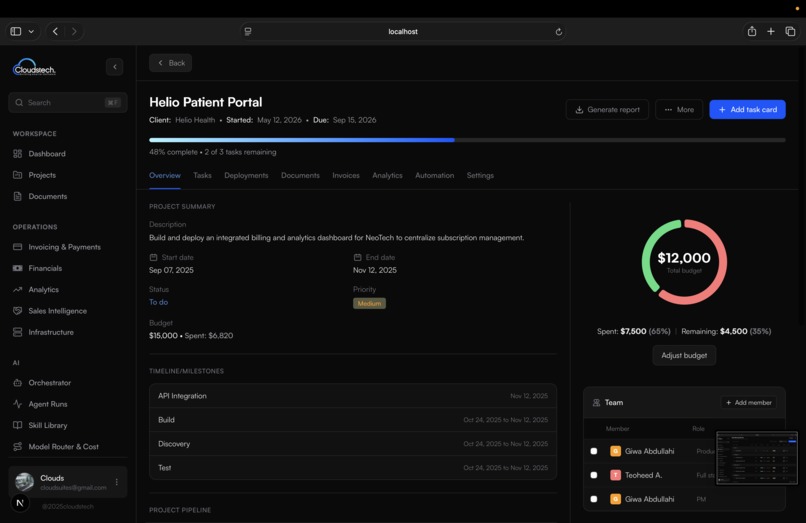Click the Medium priority badge
806x523 pixels.
[x=369, y=303]
